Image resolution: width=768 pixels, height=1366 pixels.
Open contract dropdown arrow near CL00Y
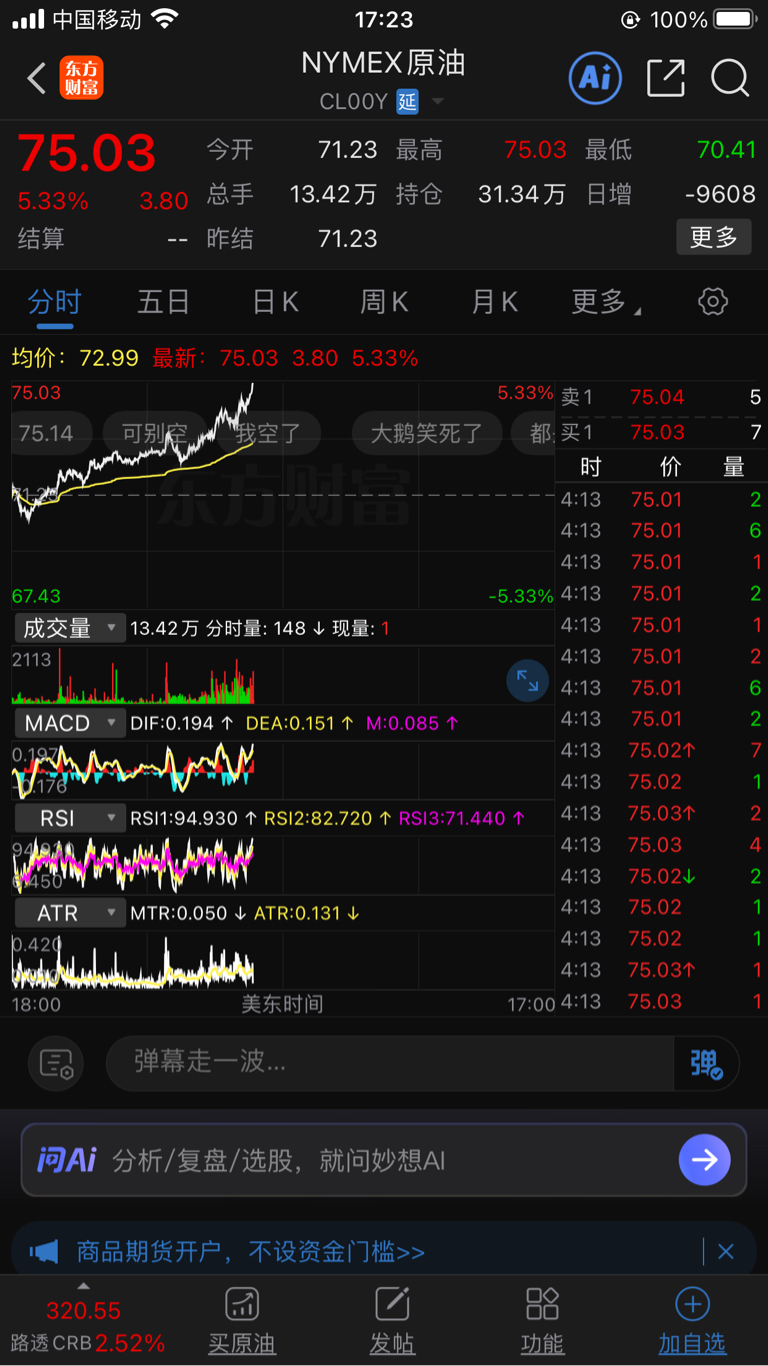437,102
